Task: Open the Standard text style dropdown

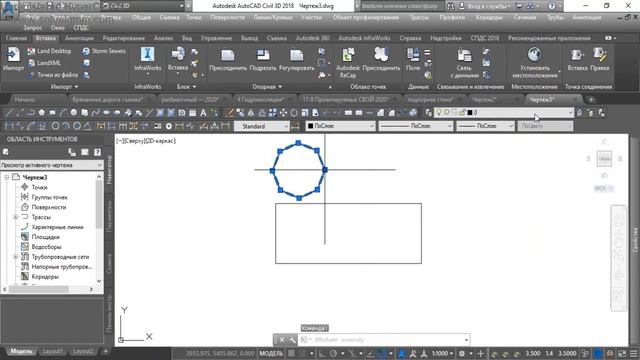Action: [262, 127]
